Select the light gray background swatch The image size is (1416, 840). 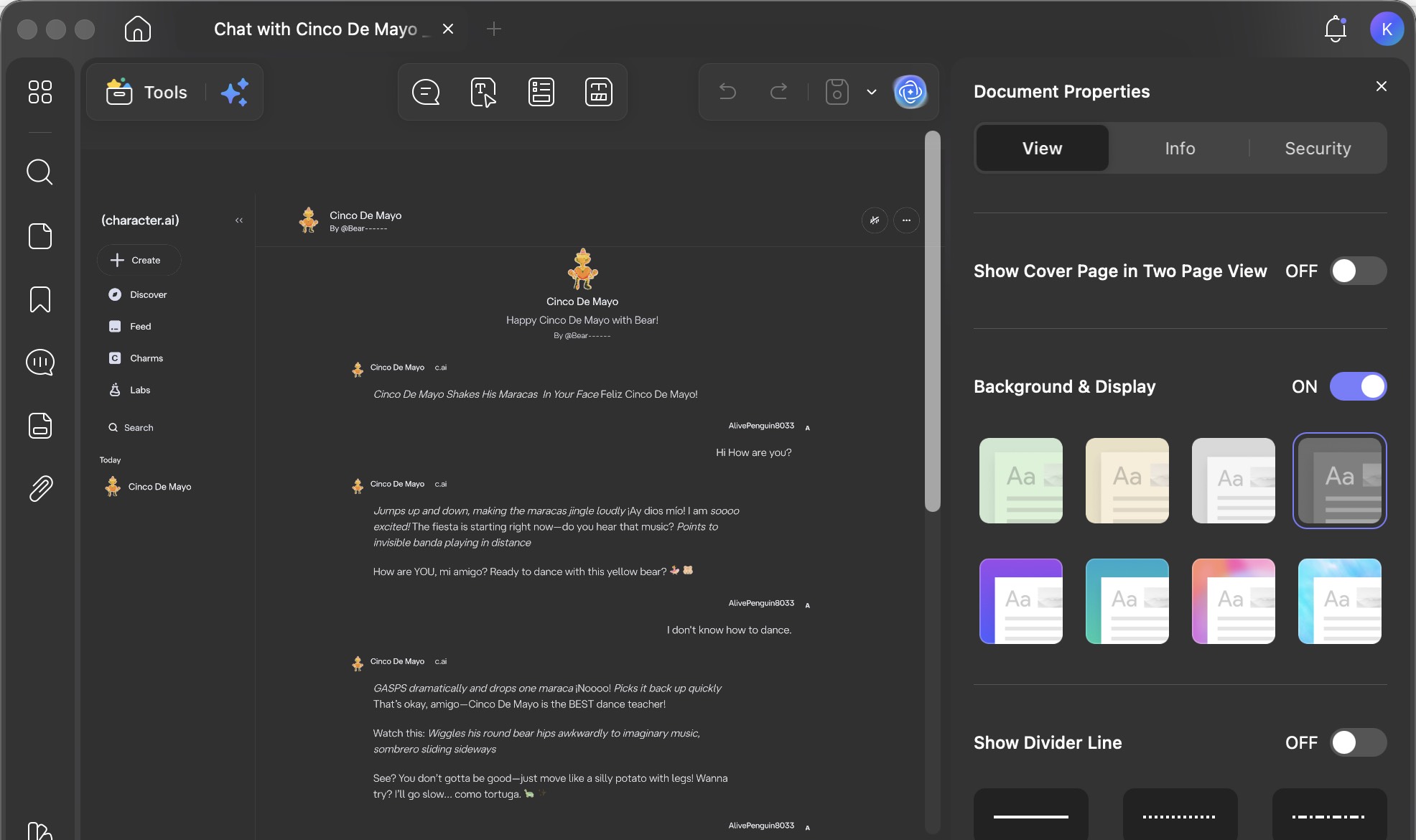1233,480
